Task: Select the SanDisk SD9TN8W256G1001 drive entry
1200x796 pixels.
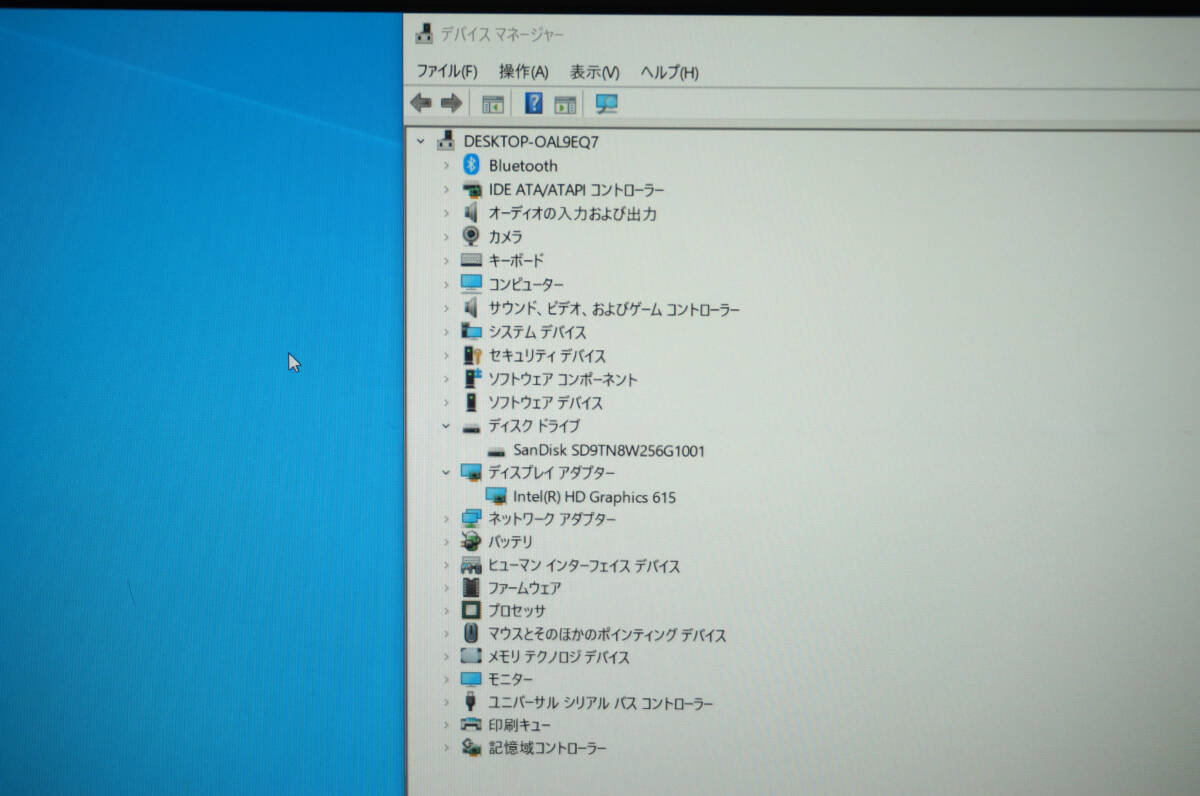Action: (x=609, y=450)
